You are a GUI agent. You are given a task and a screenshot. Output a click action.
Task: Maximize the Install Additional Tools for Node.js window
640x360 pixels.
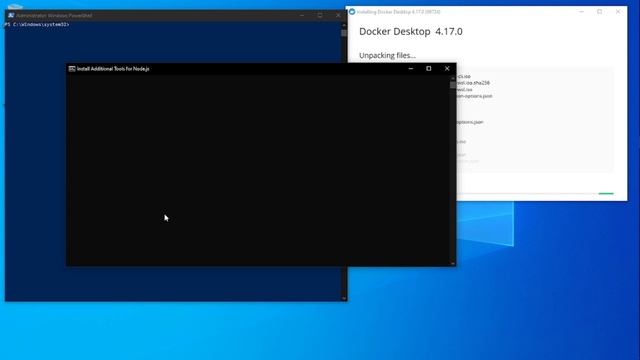pos(429,69)
